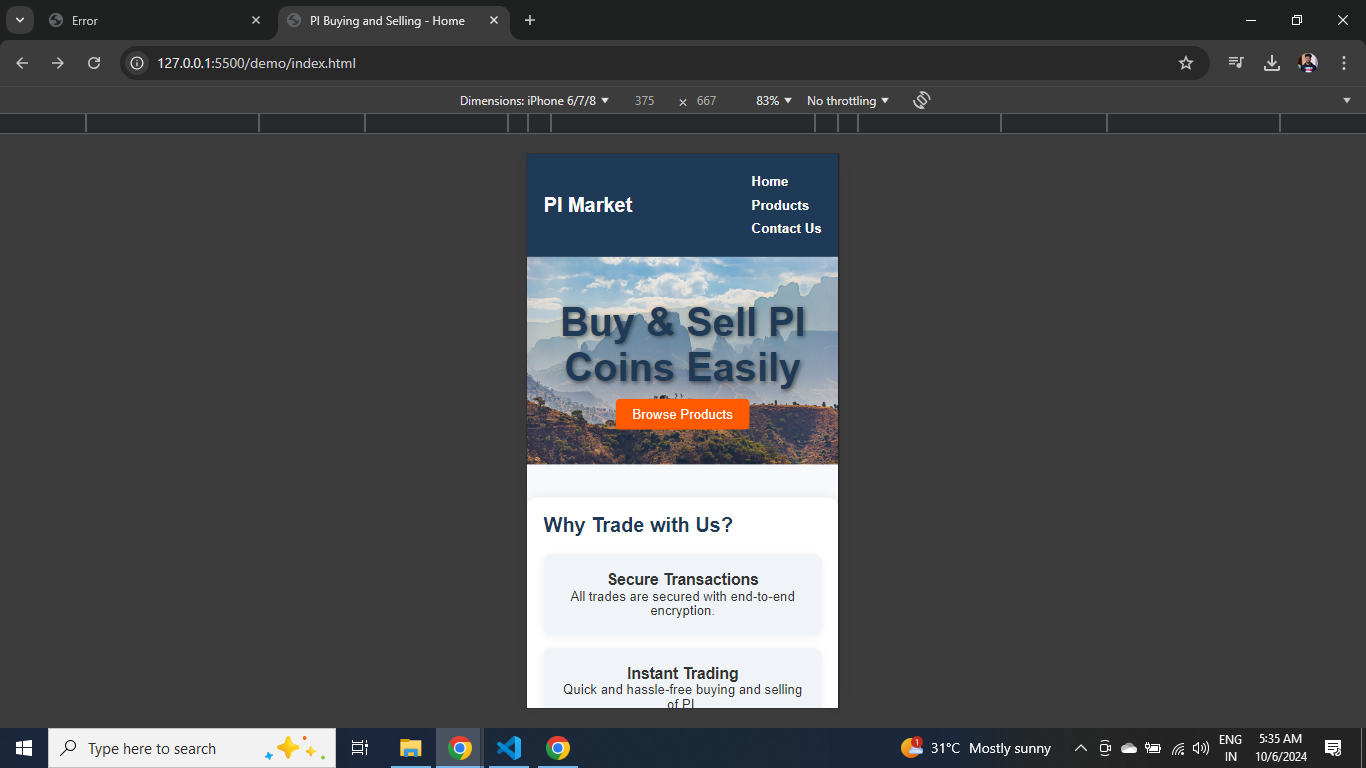Open the weather widget showing 31°C

[x=975, y=748]
